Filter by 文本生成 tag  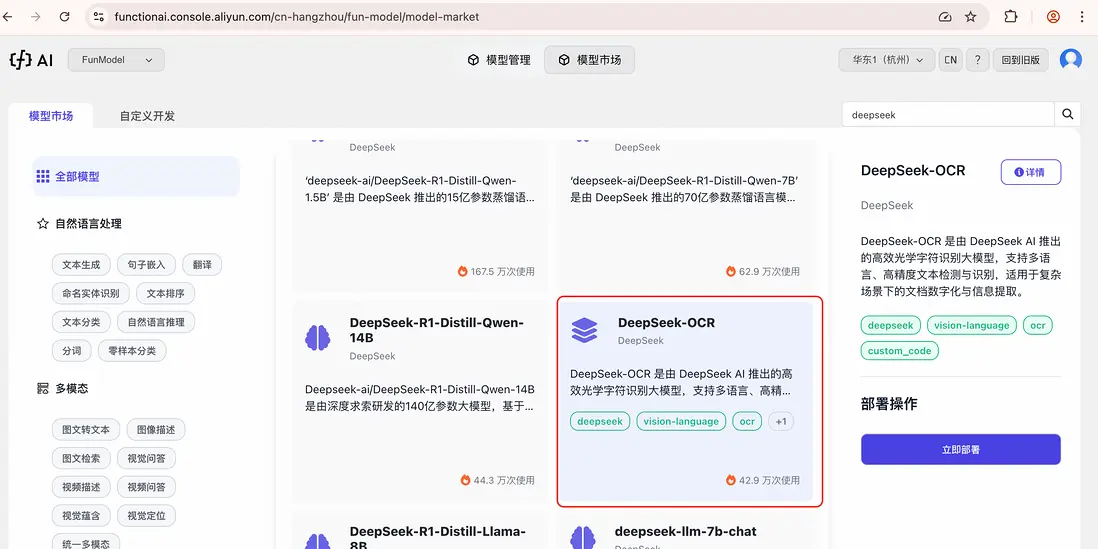(81, 265)
